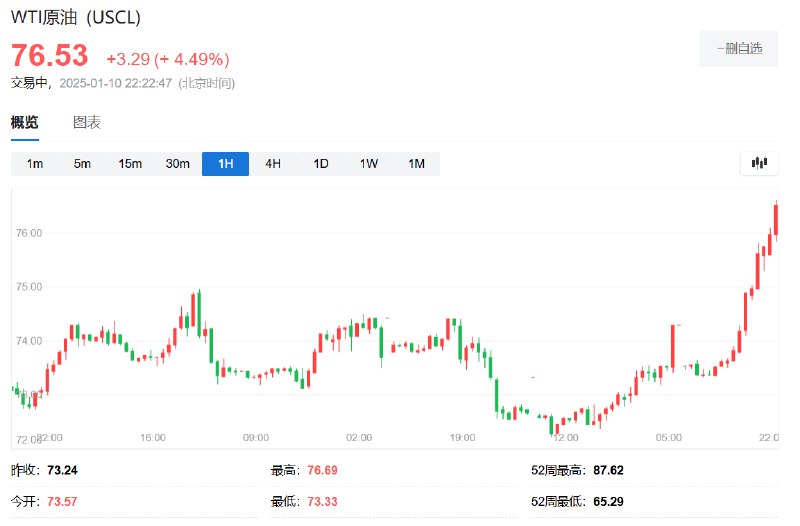Select the 1H timeframe

pos(226,164)
